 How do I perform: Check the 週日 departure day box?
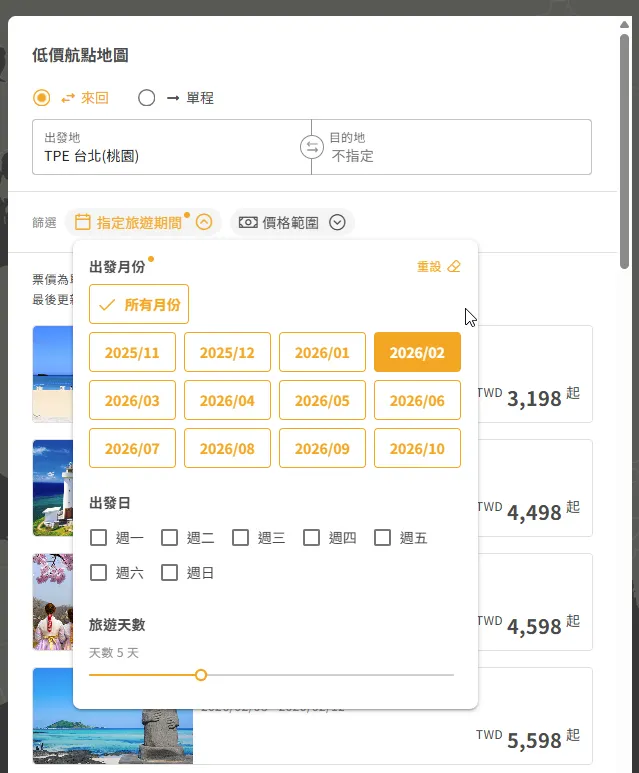[170, 572]
